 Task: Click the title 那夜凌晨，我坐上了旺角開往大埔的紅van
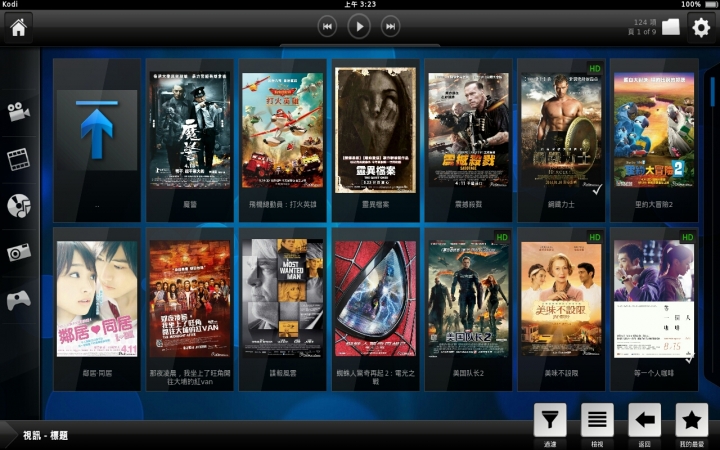(x=190, y=377)
